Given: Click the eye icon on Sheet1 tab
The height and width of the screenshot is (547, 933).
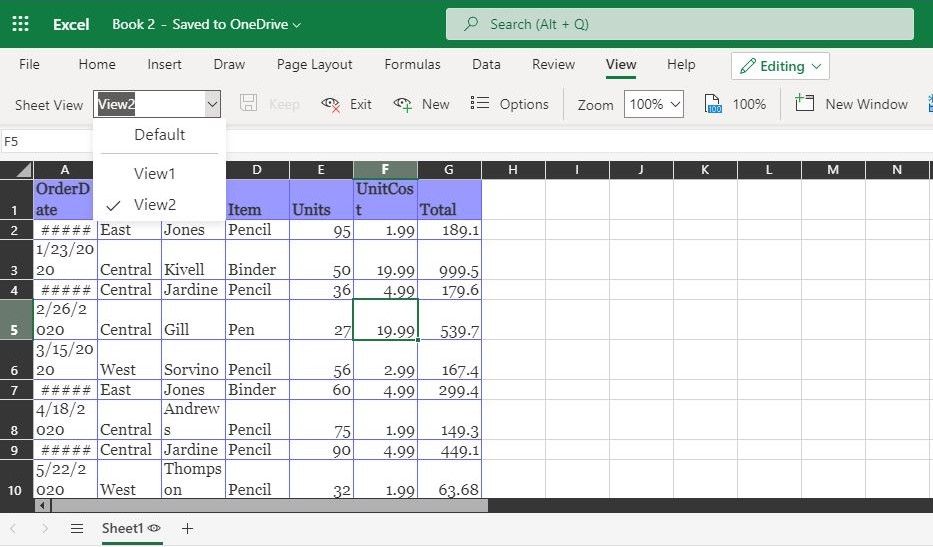Looking at the screenshot, I should tap(154, 528).
